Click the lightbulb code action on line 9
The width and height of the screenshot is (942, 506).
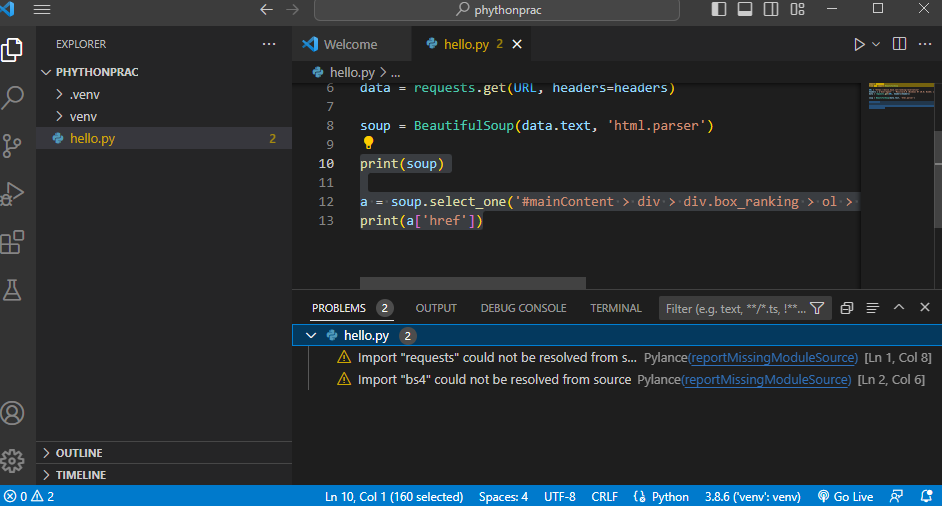(x=368, y=143)
